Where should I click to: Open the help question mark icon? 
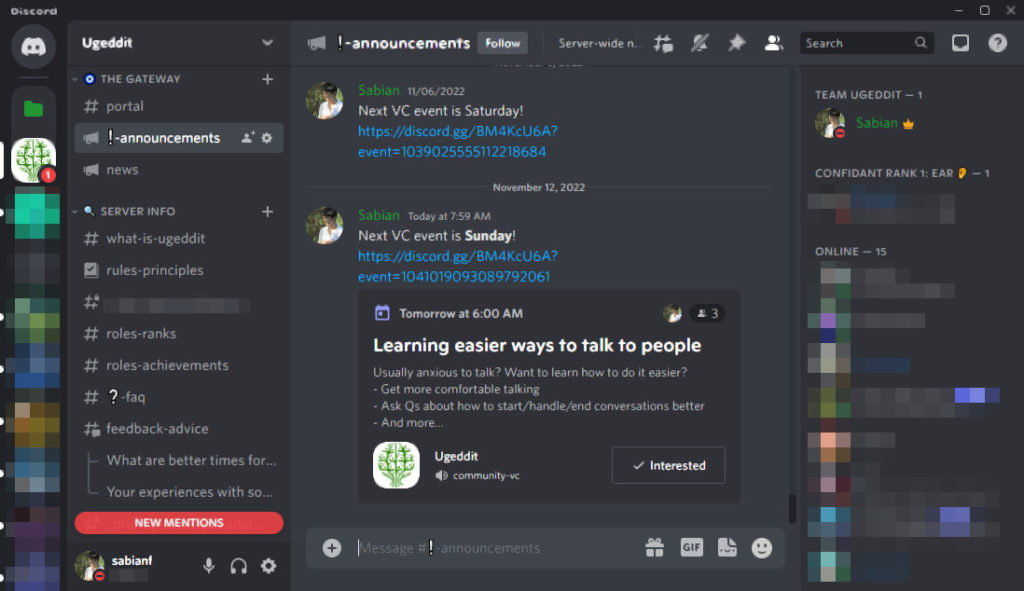997,43
